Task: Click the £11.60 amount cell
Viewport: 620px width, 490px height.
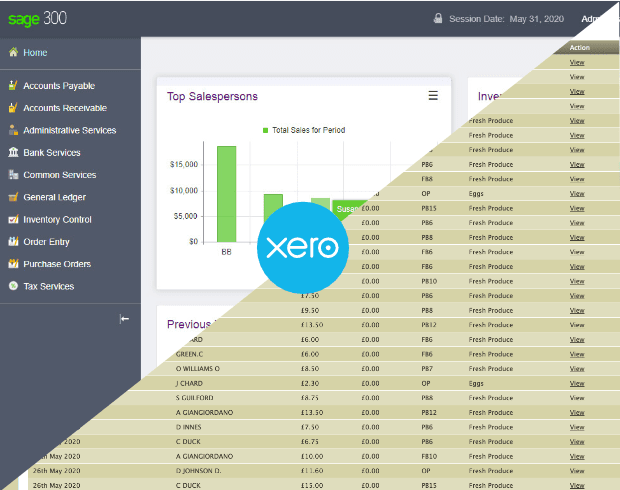Action: coord(312,471)
